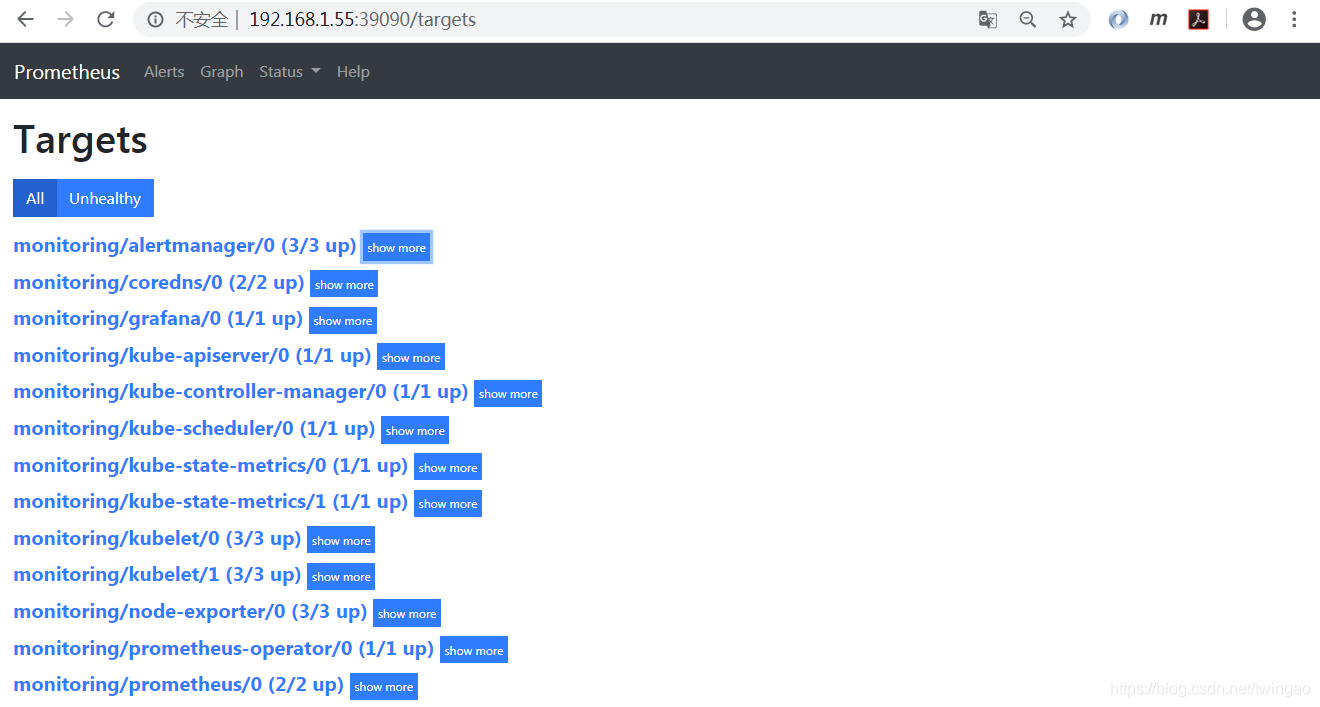Expand prometheus/0 with show more
Image resolution: width=1320 pixels, height=707 pixels.
[x=384, y=686]
